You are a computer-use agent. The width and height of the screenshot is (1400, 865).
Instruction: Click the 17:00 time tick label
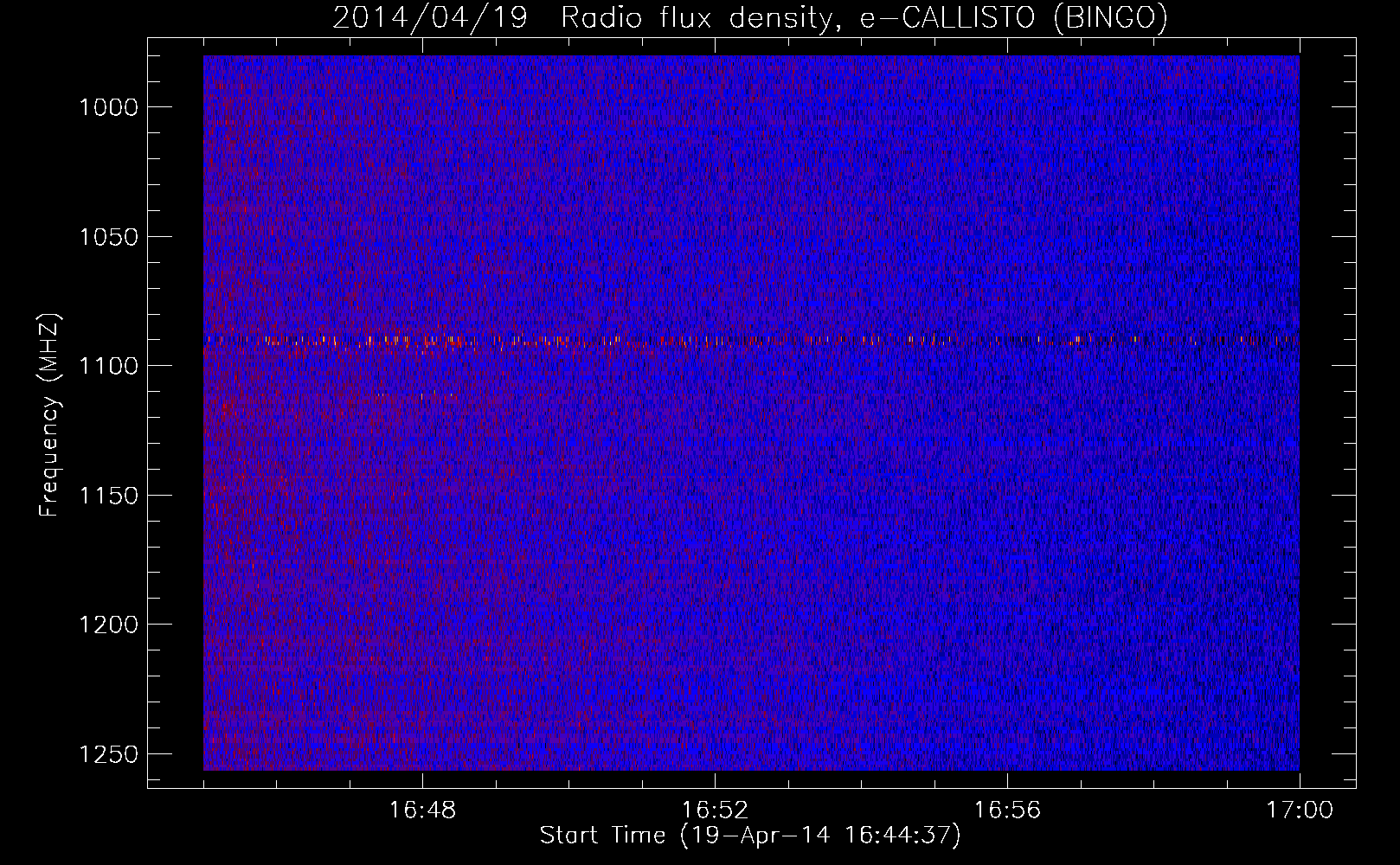coord(1300,811)
